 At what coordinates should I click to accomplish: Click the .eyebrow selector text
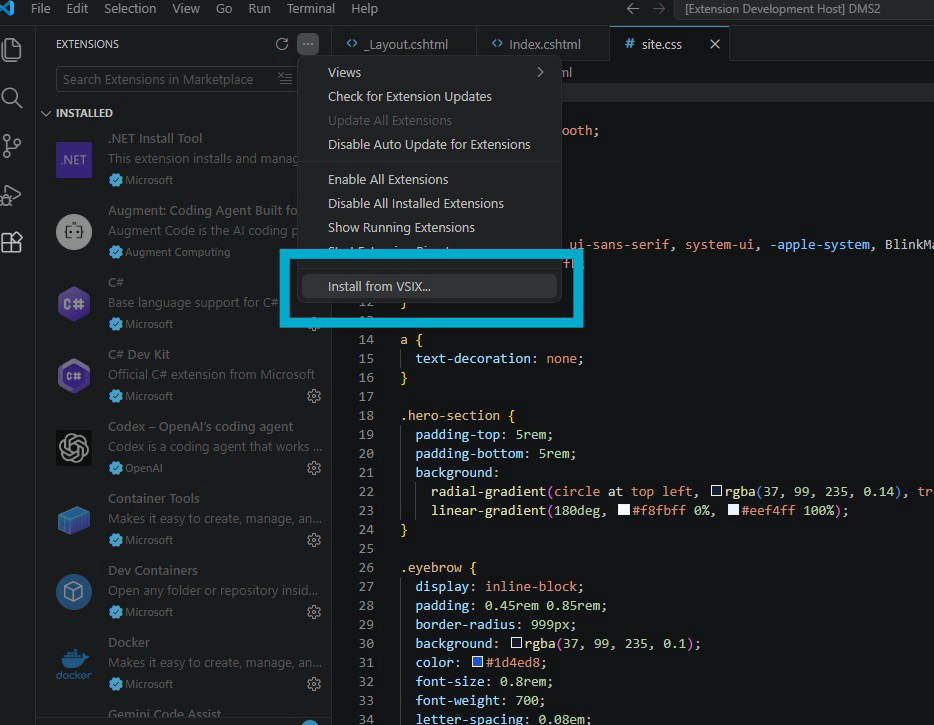(x=431, y=568)
